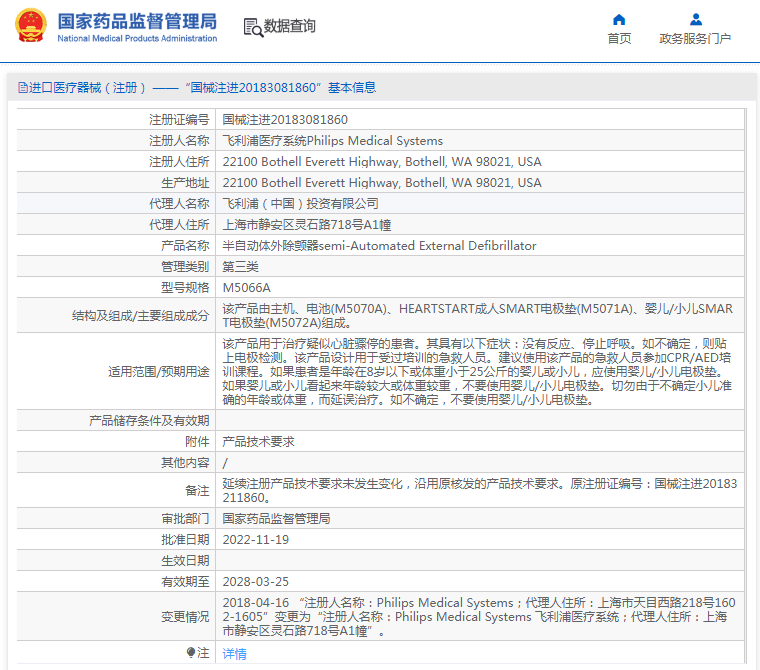Click the 适用范围 intended use paragraph
Image resolution: width=760 pixels, height=670 pixels.
click(x=477, y=371)
